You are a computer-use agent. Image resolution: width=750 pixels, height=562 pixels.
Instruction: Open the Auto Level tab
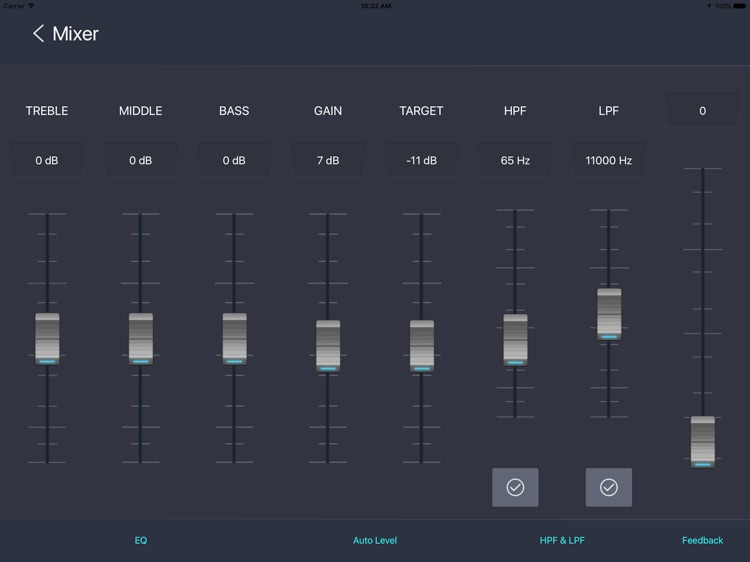point(375,540)
